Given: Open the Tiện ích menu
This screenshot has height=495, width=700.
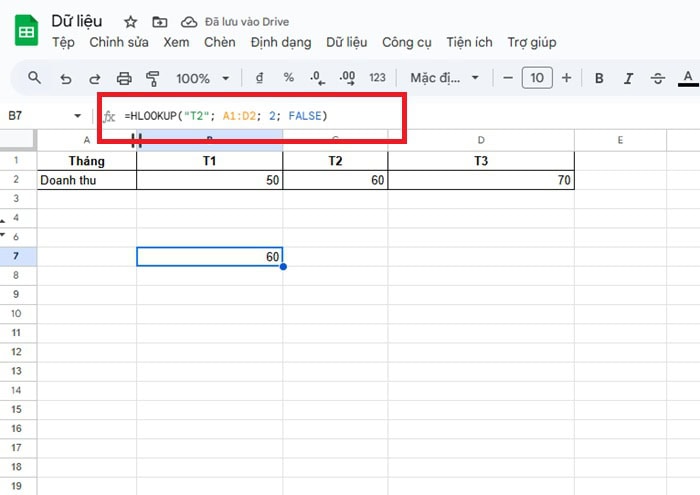Looking at the screenshot, I should coord(469,42).
